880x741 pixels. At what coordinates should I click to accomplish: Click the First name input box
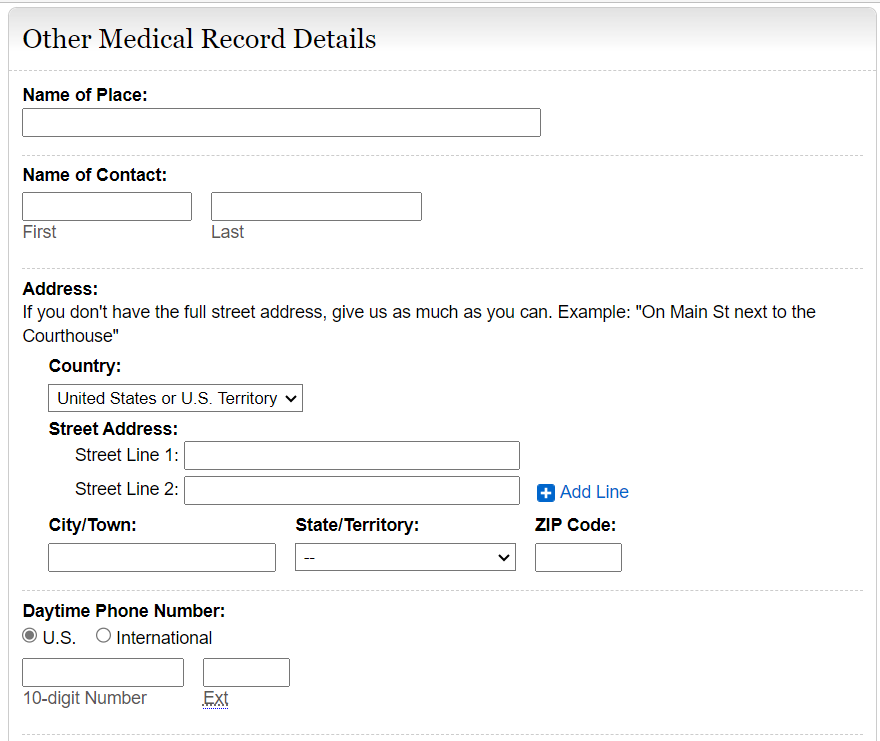[x=107, y=207]
